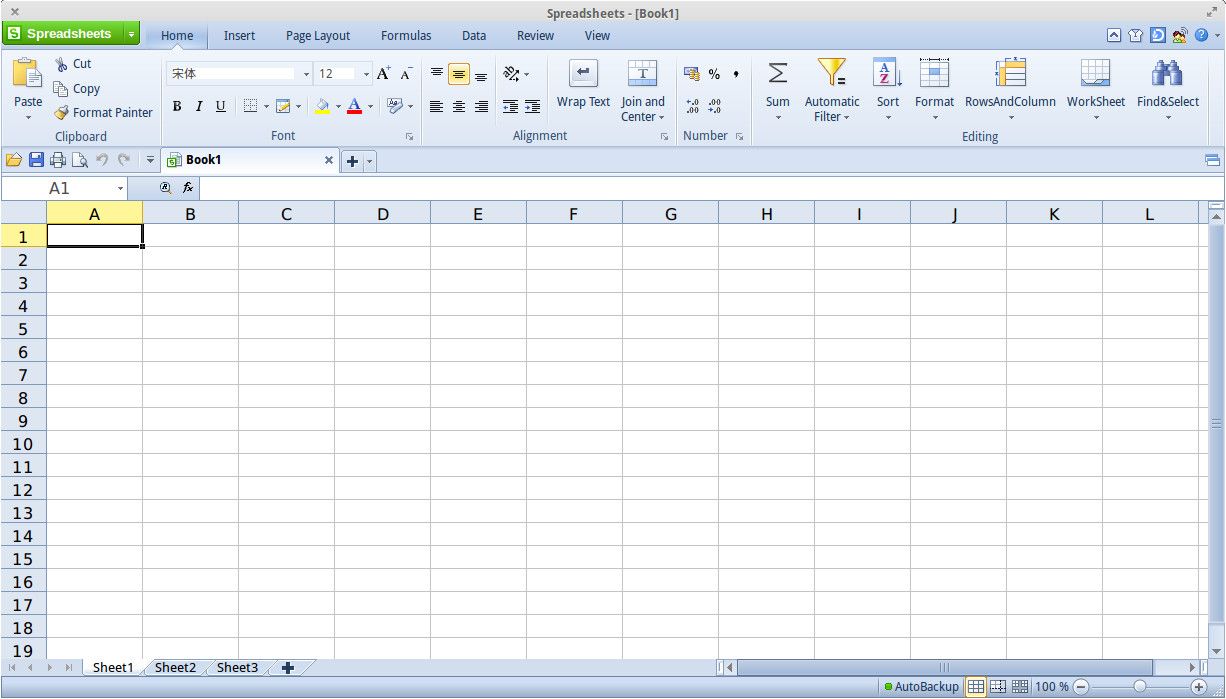Apply percent style to cell
Viewport: 1226px width, 699px height.
pos(714,74)
